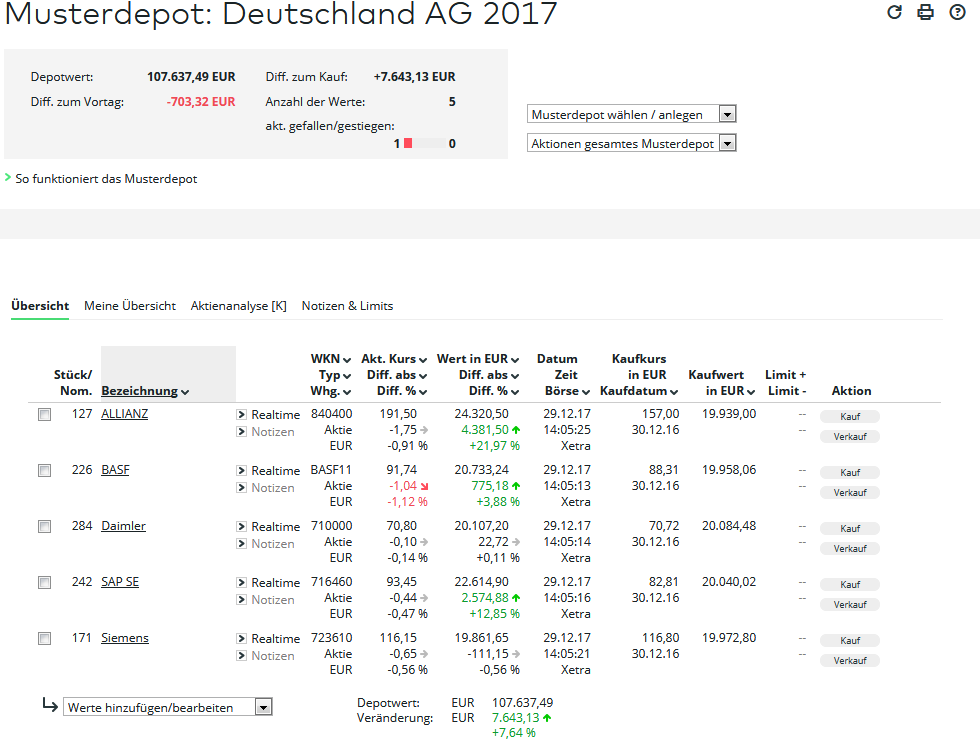Image resolution: width=980 pixels, height=745 pixels.
Task: Open So funktioniert das Musterdepot link
Action: (106, 179)
